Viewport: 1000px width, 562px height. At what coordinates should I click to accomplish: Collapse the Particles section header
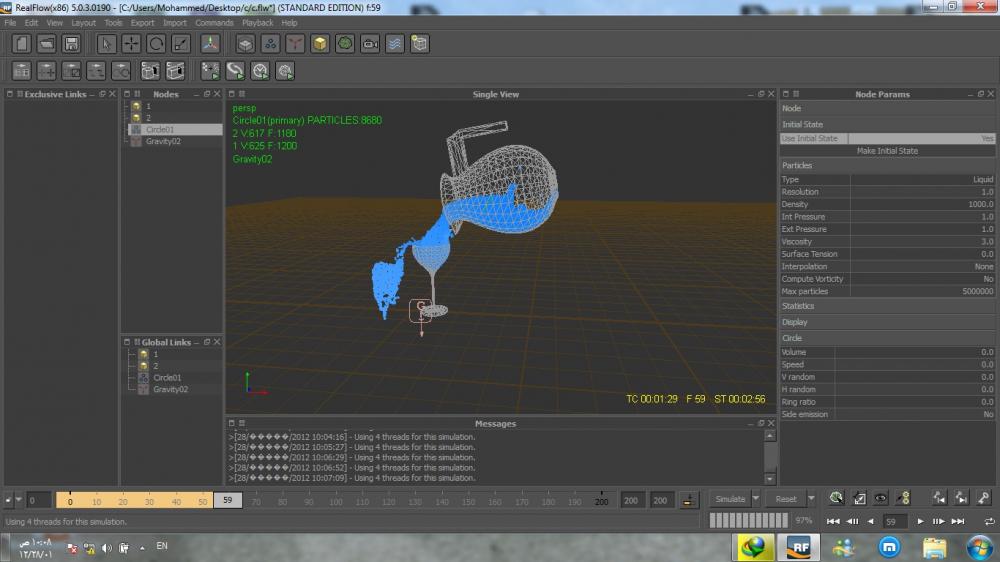point(887,165)
